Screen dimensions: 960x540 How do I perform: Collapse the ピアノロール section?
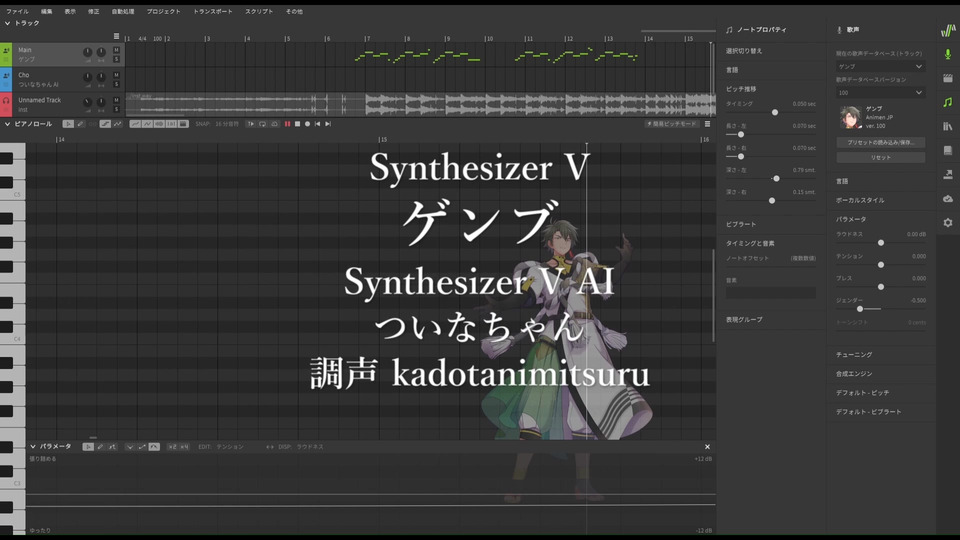[7, 124]
